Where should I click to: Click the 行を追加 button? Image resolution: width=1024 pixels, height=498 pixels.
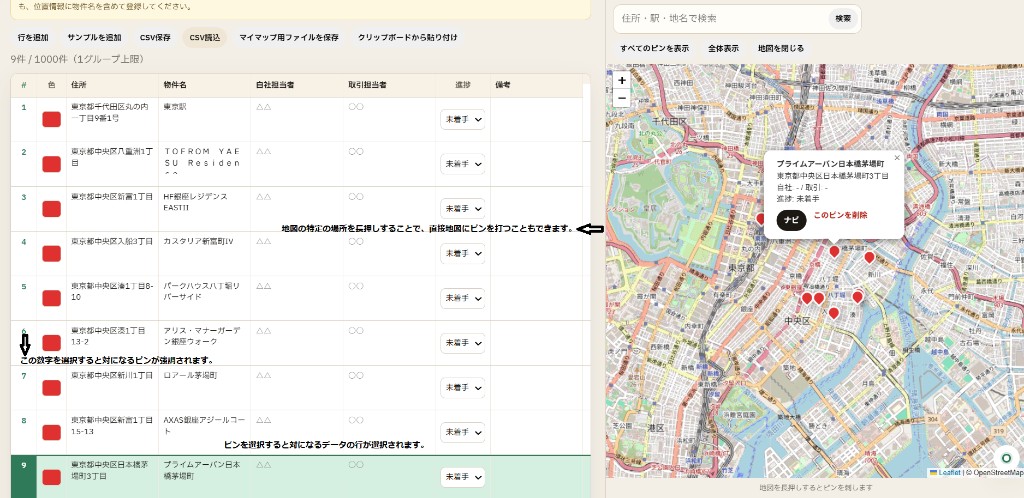pyautogui.click(x=33, y=37)
